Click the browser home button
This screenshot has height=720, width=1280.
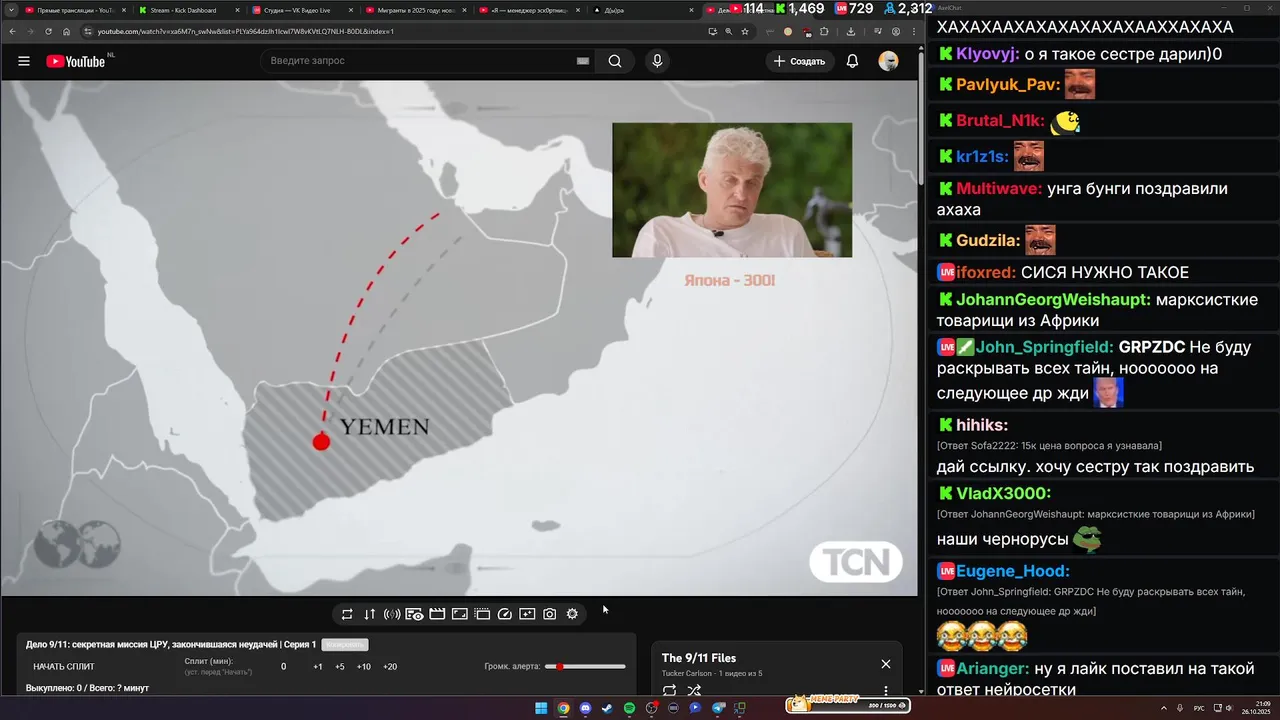point(66,31)
